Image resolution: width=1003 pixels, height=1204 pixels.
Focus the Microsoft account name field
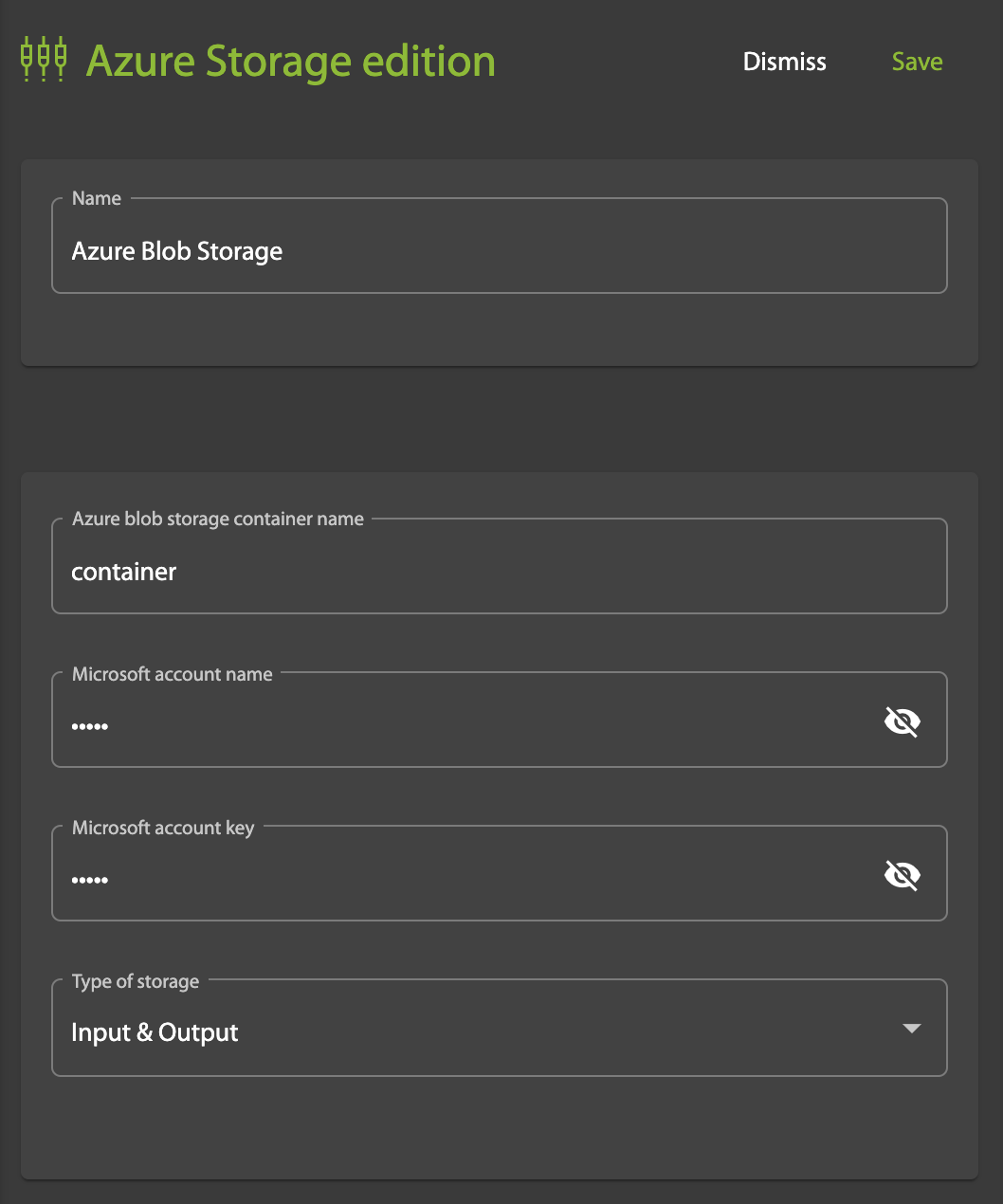474,726
